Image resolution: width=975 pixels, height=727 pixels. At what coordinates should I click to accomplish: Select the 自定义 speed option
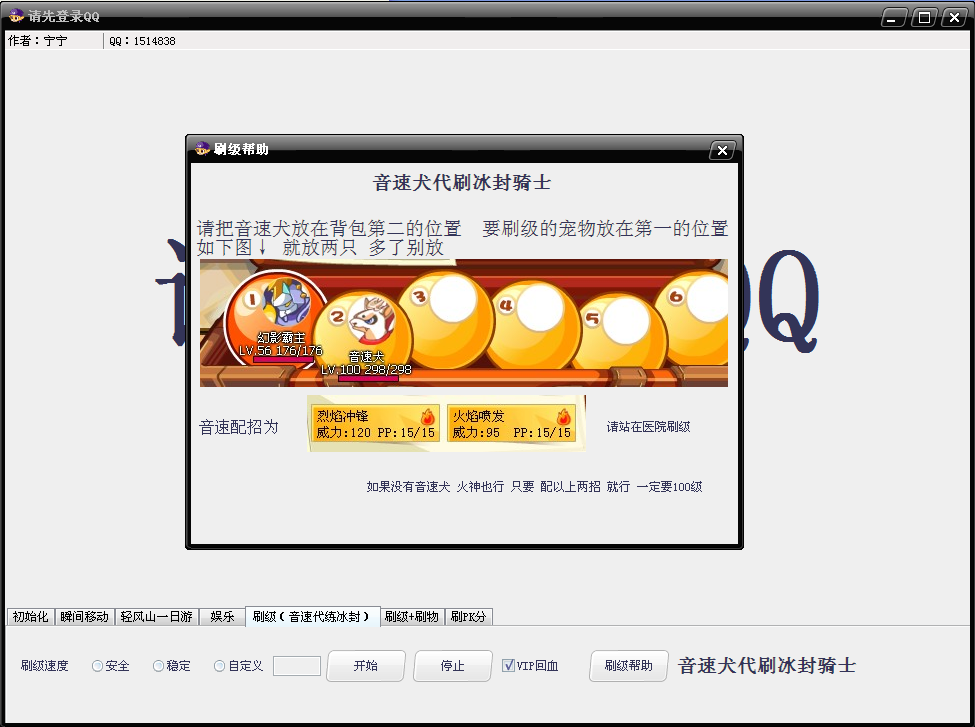pyautogui.click(x=217, y=666)
